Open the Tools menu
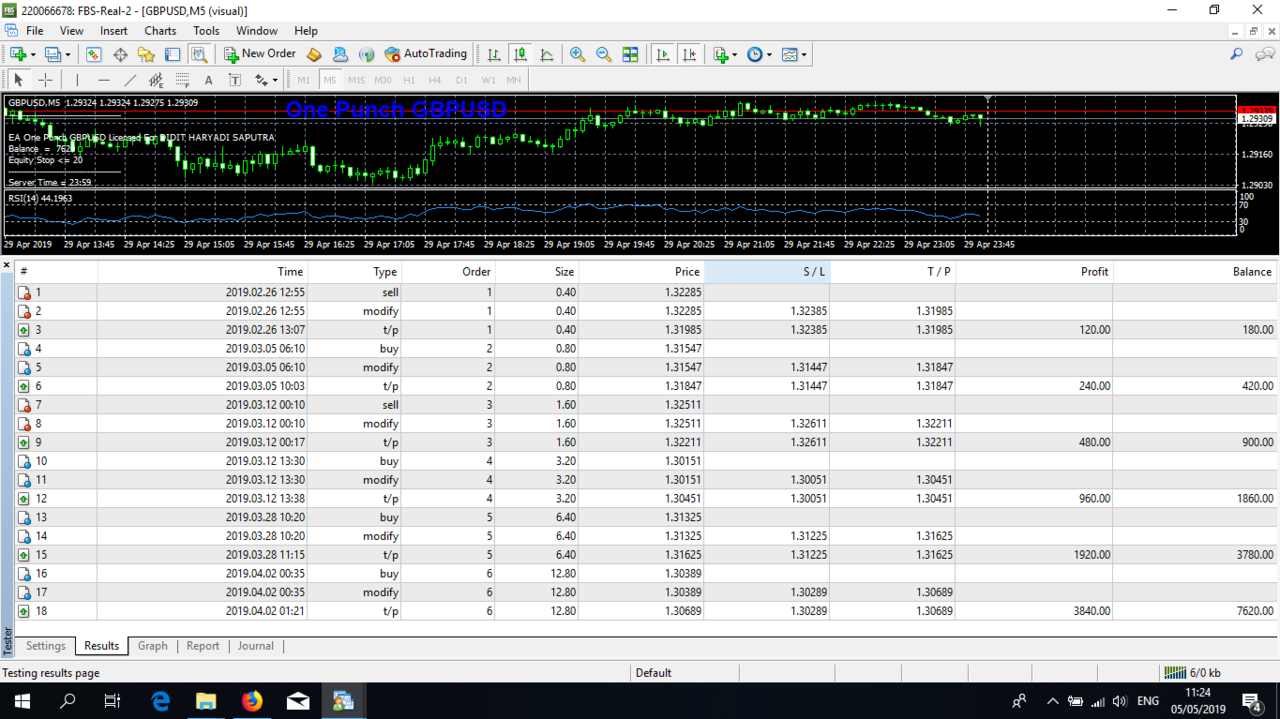Viewport: 1280px width, 719px height. tap(206, 31)
